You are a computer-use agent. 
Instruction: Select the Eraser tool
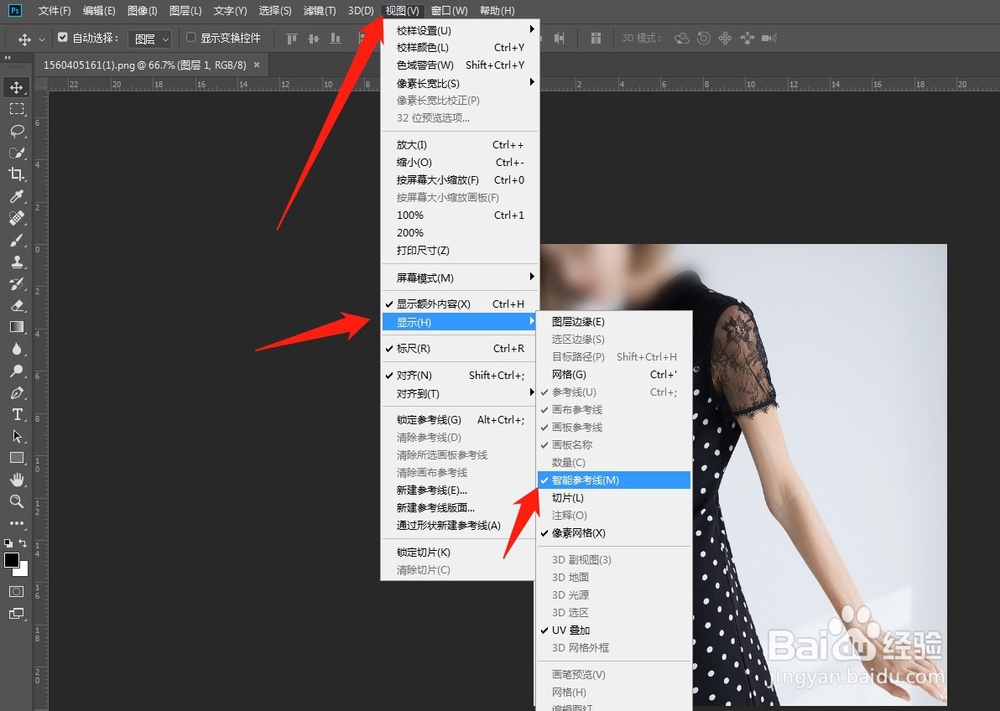tap(17, 305)
